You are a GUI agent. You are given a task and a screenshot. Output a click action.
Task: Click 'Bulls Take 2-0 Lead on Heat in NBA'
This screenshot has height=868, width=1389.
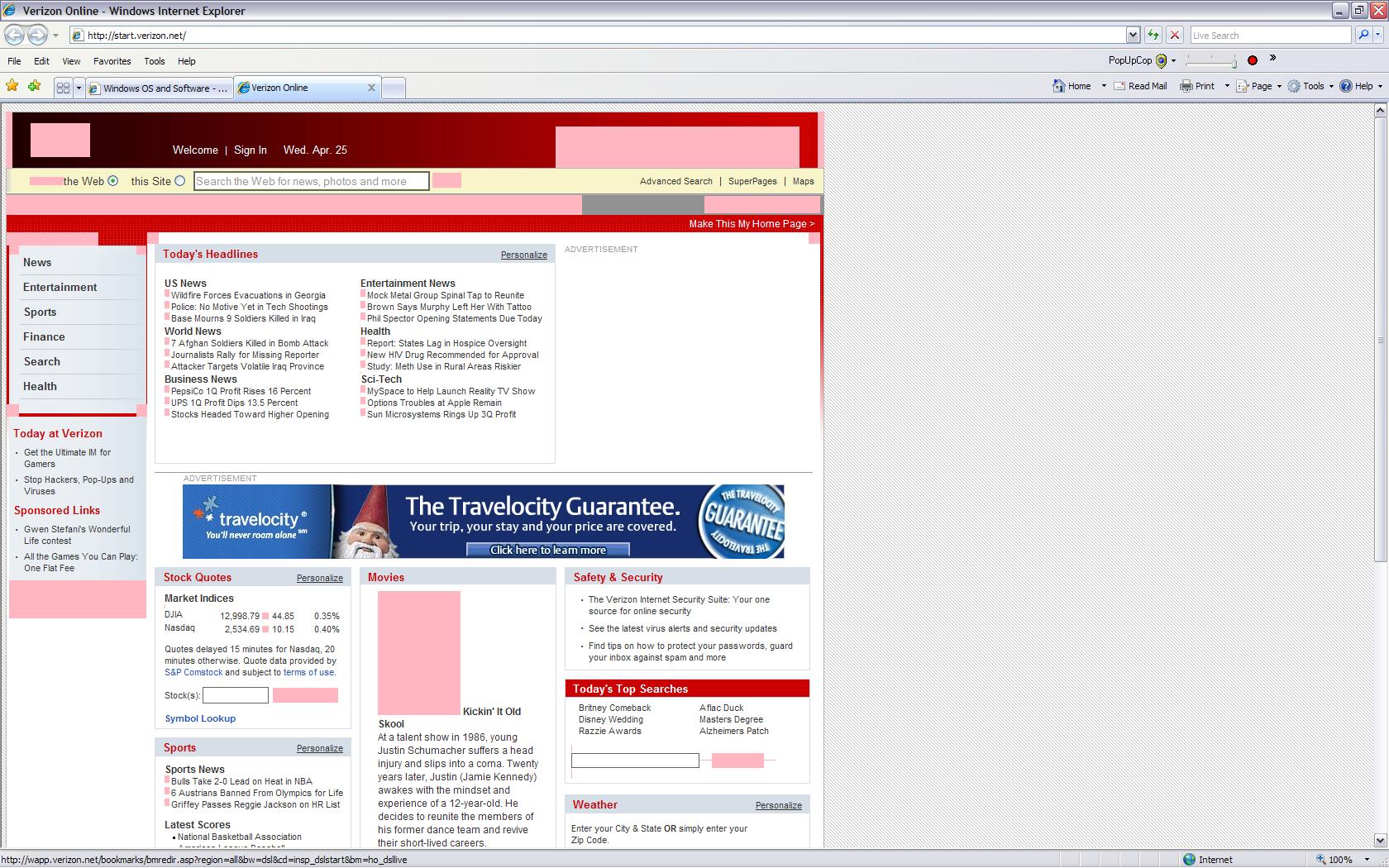[241, 781]
